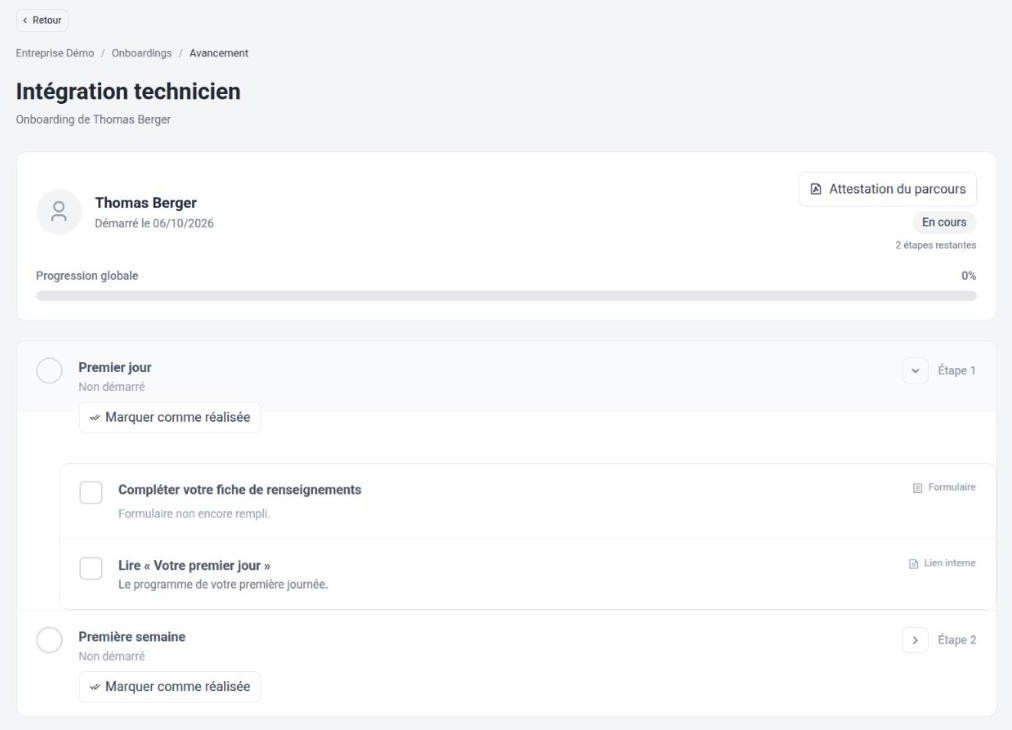This screenshot has width=1012, height=730.
Task: Click the 2 étapes restantes text
Action: point(936,245)
